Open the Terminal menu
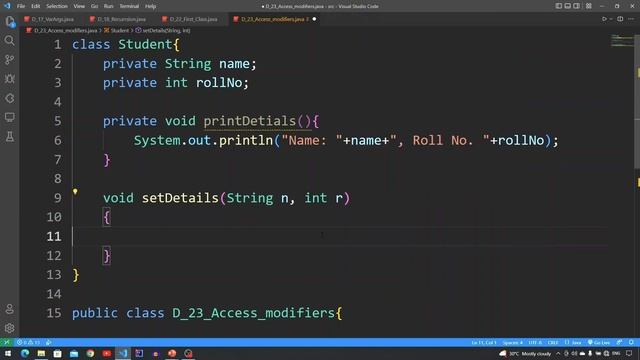 point(129,6)
